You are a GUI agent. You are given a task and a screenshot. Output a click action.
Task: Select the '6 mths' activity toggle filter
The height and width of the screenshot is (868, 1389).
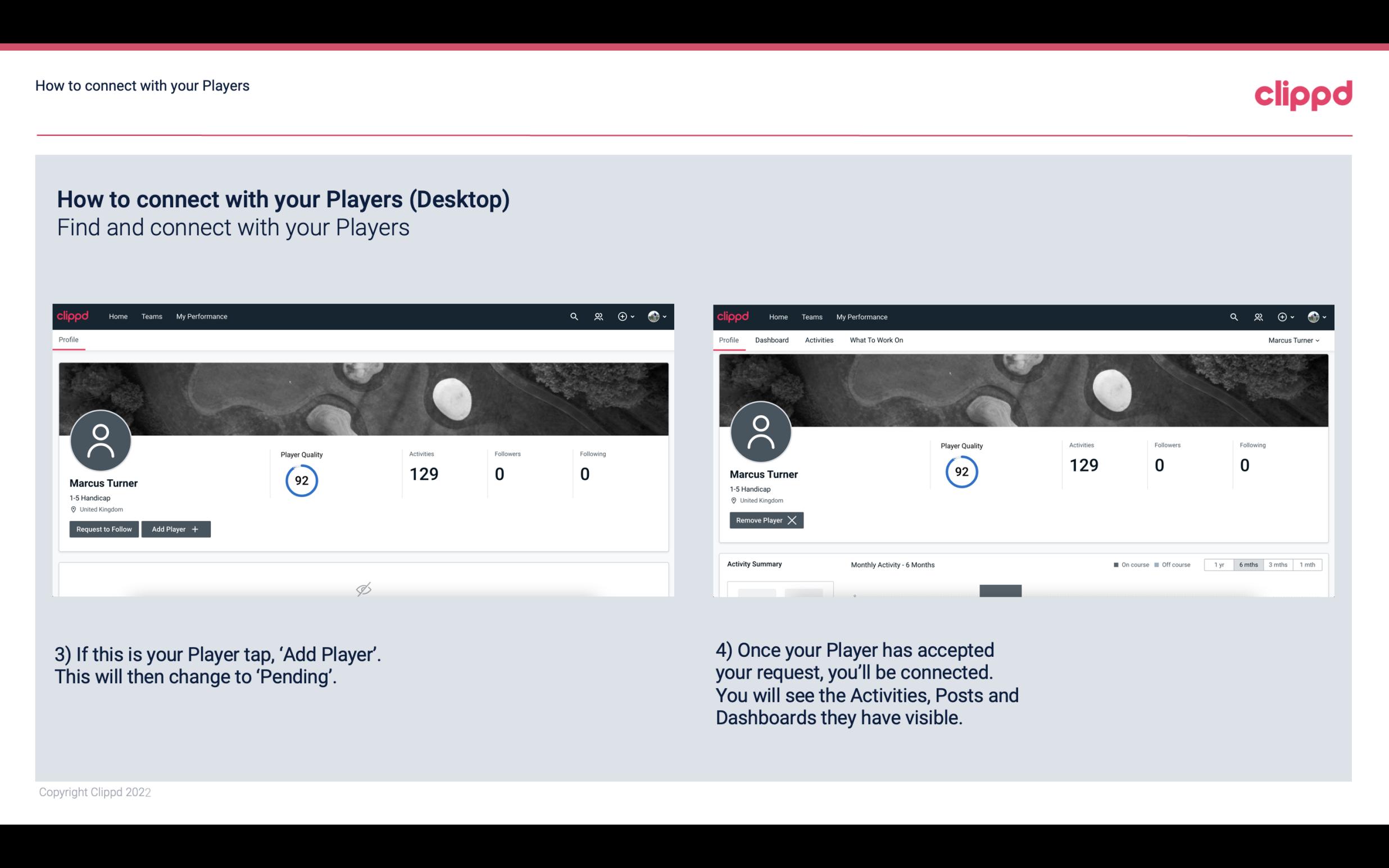[x=1249, y=564]
